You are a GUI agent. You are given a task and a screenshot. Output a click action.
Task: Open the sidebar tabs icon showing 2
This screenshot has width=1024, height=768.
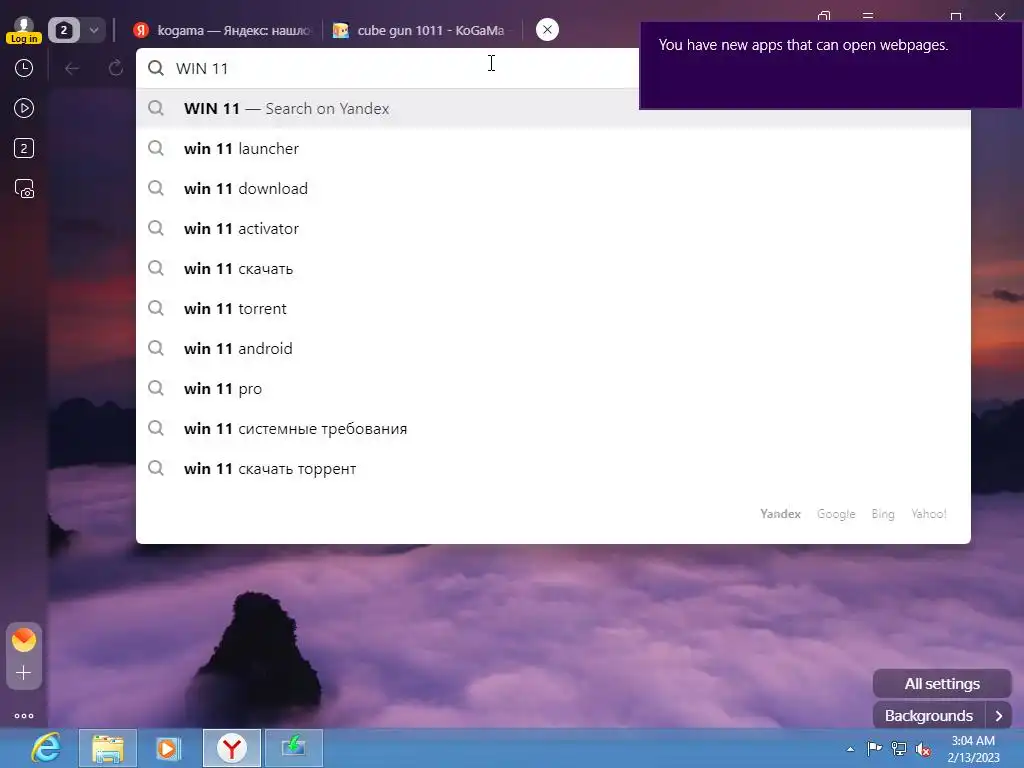click(24, 148)
